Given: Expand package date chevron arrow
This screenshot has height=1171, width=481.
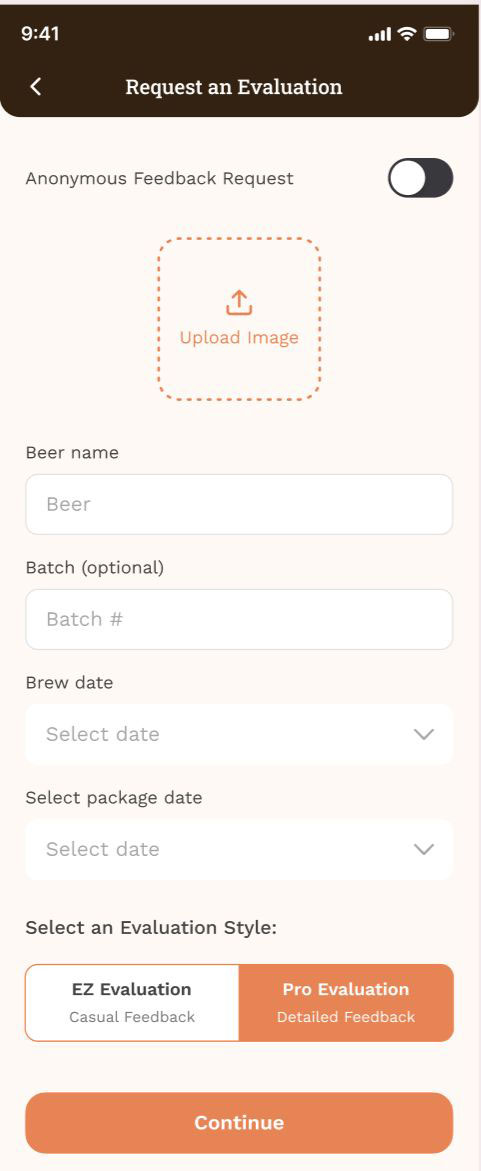Looking at the screenshot, I should tap(423, 850).
